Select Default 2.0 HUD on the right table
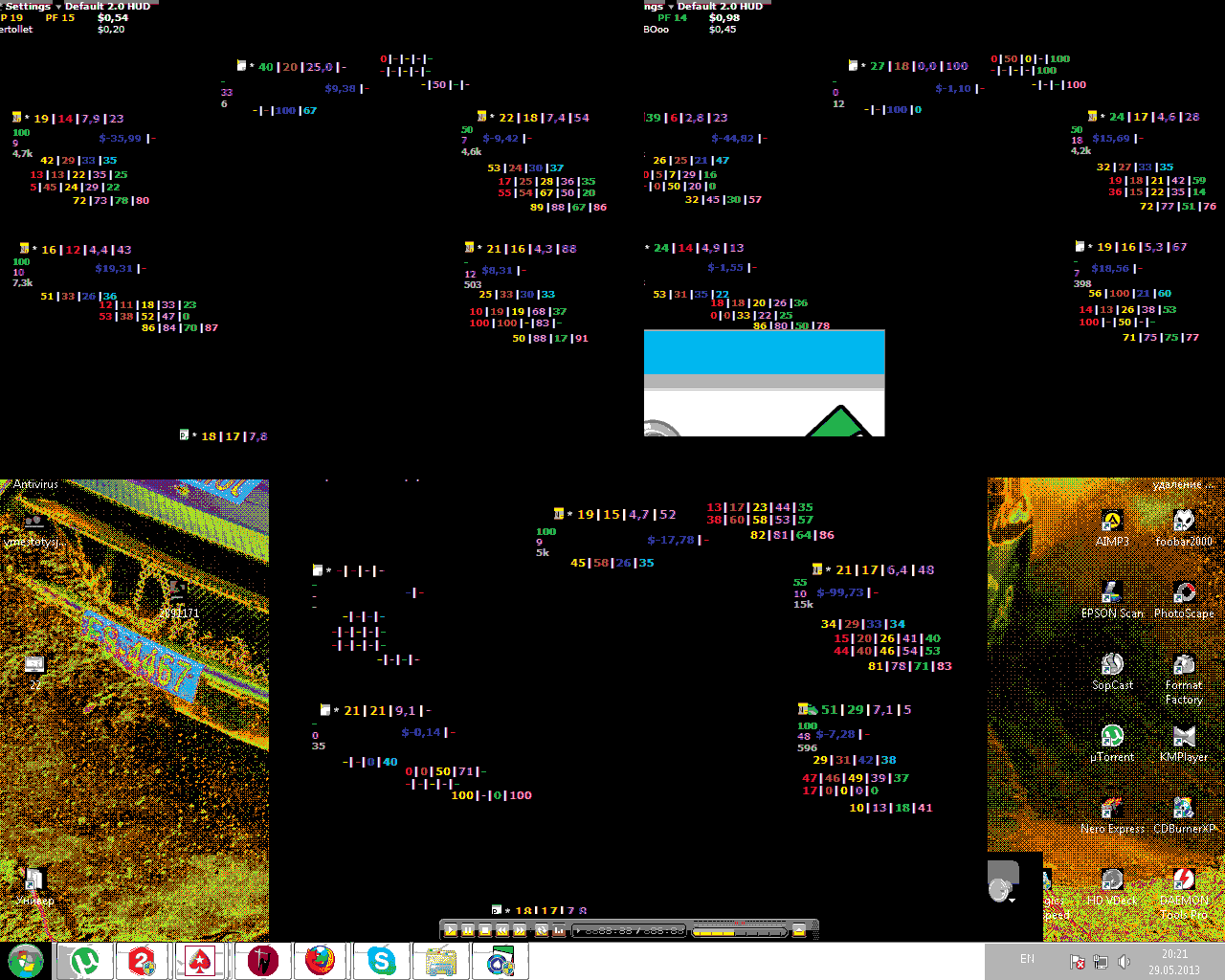The image size is (1225, 980). click(x=720, y=6)
